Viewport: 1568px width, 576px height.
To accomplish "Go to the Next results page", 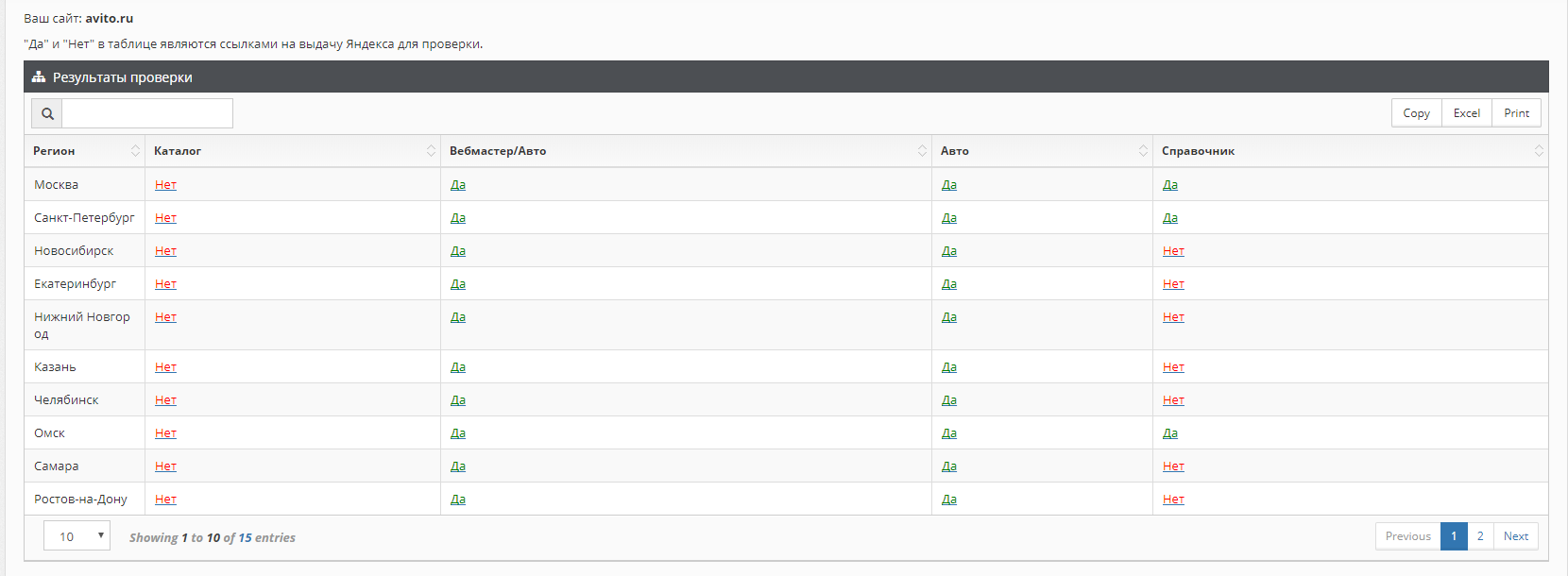I will [x=1515, y=536].
